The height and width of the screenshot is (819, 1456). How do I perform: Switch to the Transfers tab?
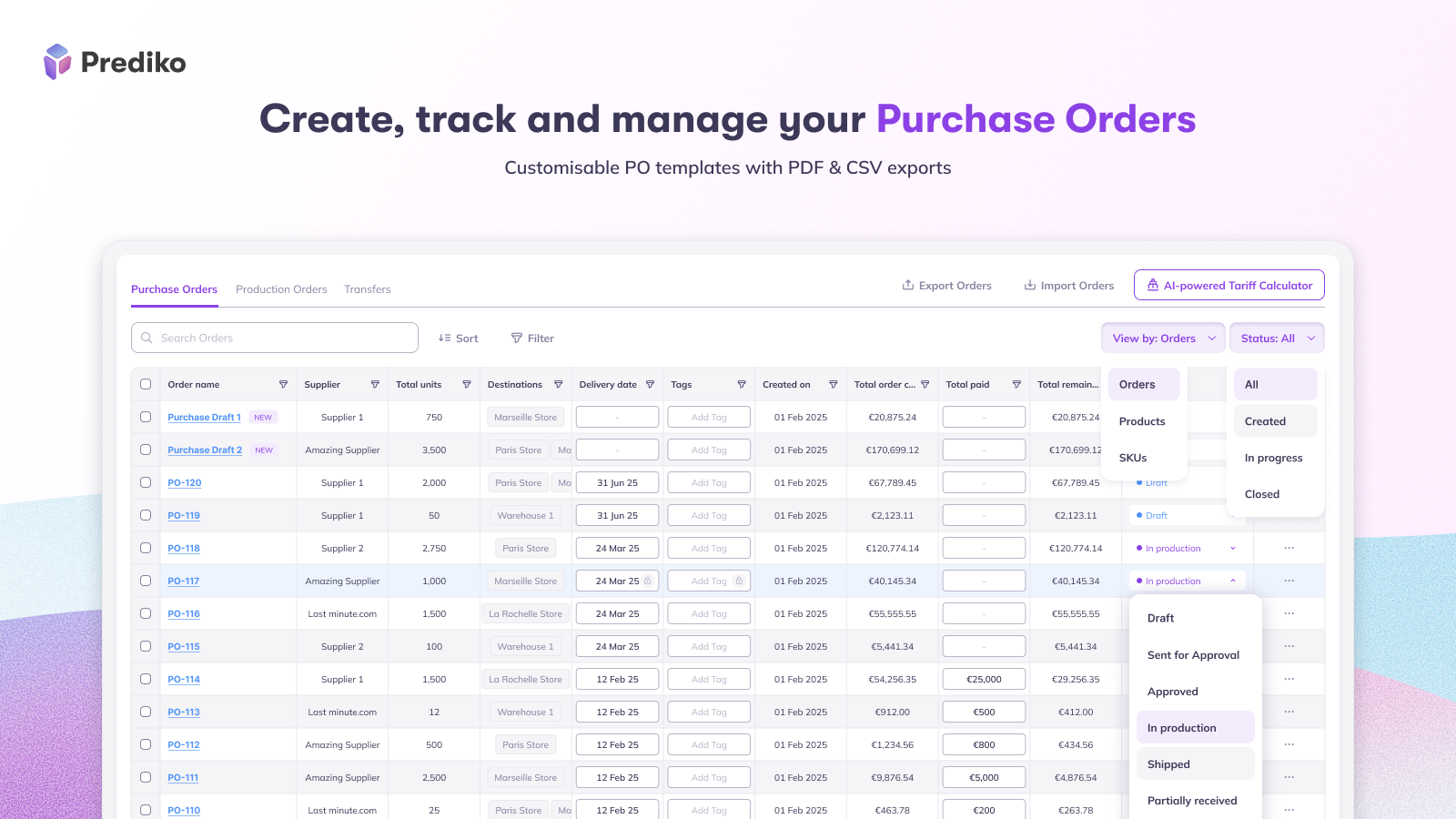(368, 289)
